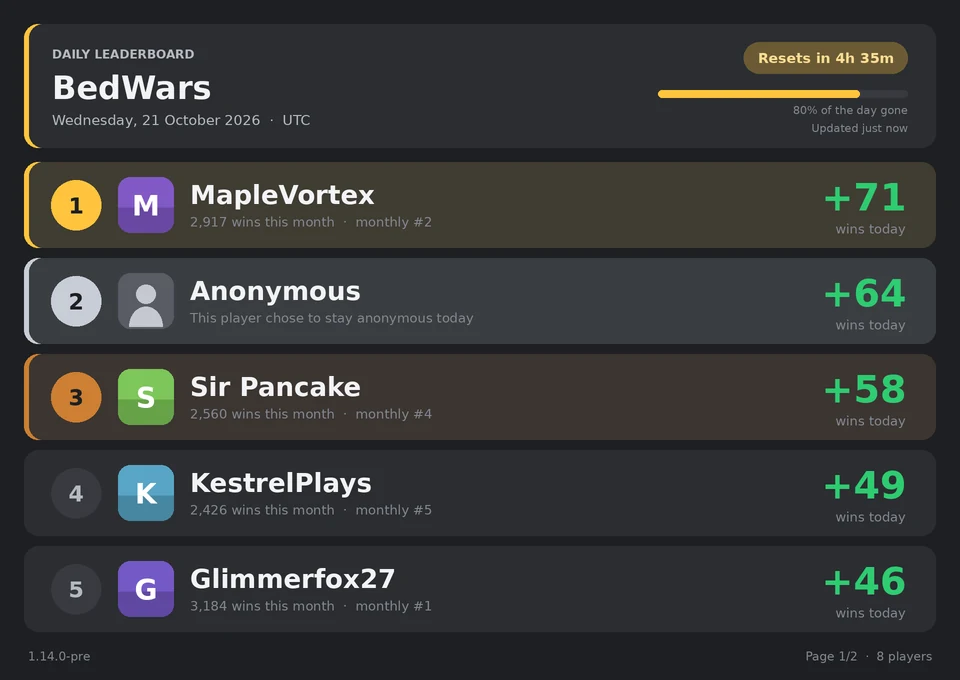Open Sir Pancake player name
The height and width of the screenshot is (680, 960).
click(276, 387)
